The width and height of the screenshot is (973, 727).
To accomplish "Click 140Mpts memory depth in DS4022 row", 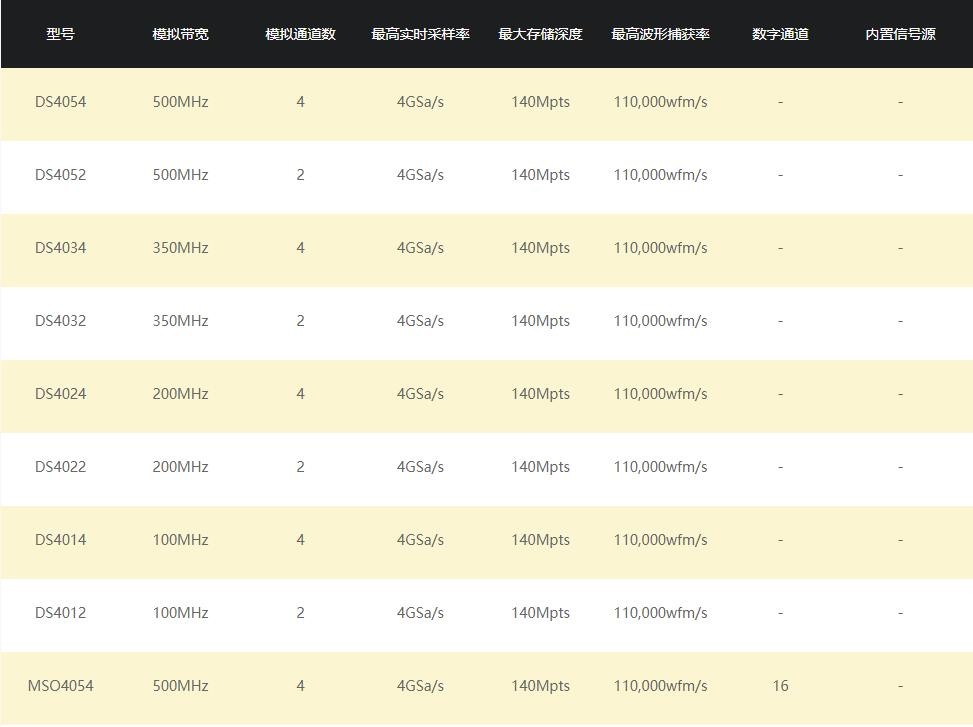I will [540, 467].
